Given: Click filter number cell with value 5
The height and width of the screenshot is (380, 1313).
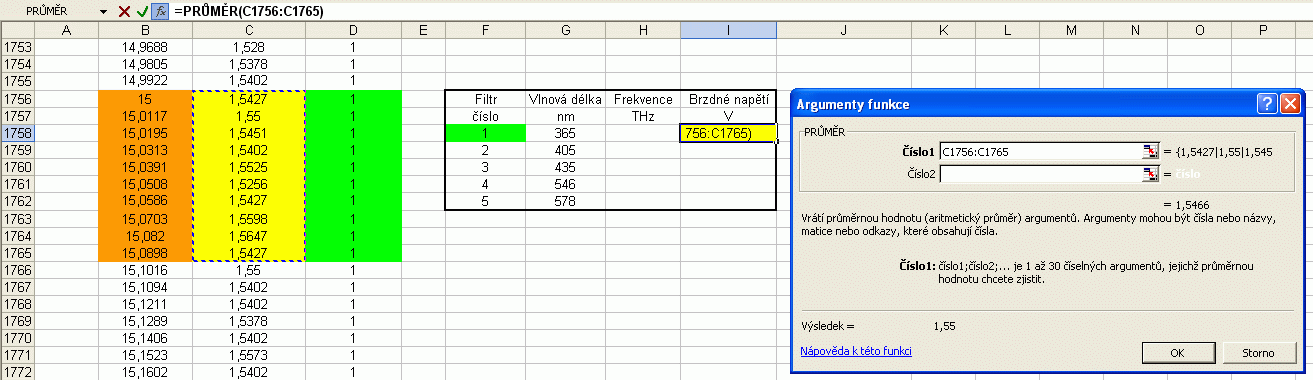Looking at the screenshot, I should pyautogui.click(x=485, y=201).
